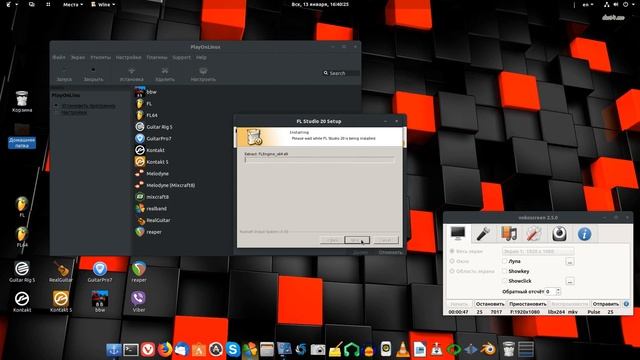The image size is (640, 360).
Task: Open the blue info tab in vokoscreen
Action: 584,234
